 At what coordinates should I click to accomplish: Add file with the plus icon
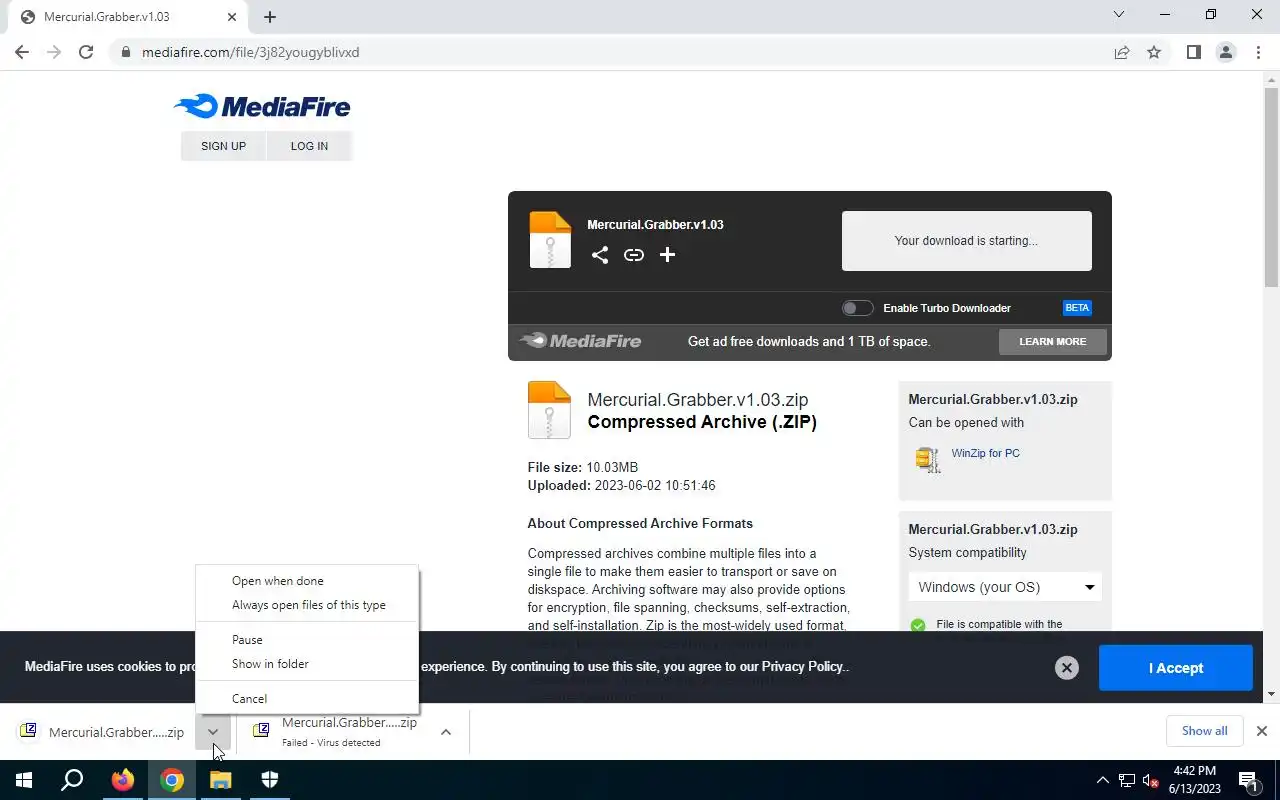(667, 255)
